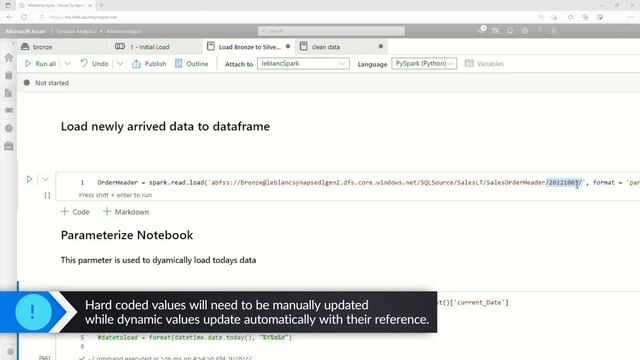Viewport: 640px width, 360px height.
Task: Click the Azure Synapse search box
Action: point(331,31)
